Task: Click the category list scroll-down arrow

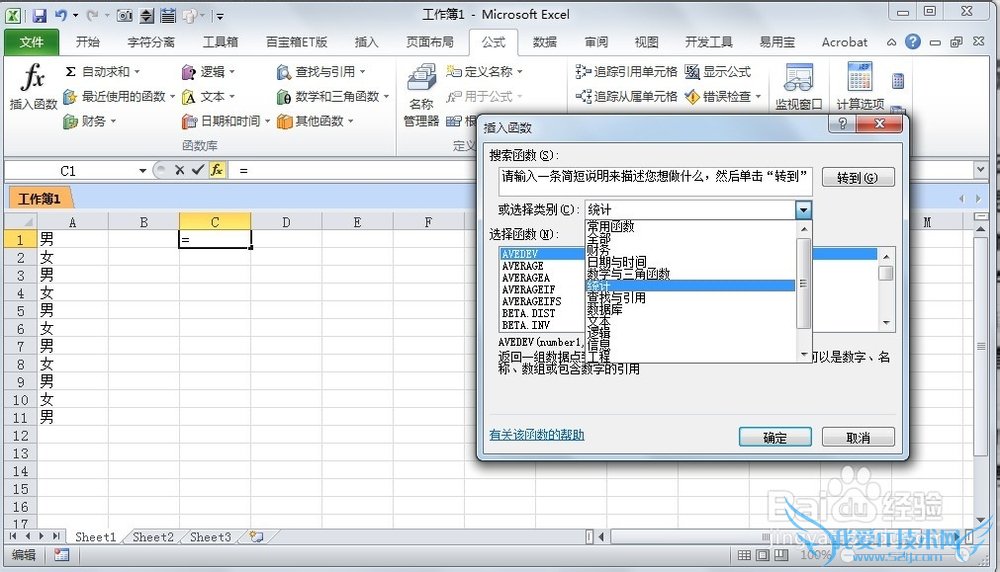Action: (804, 355)
